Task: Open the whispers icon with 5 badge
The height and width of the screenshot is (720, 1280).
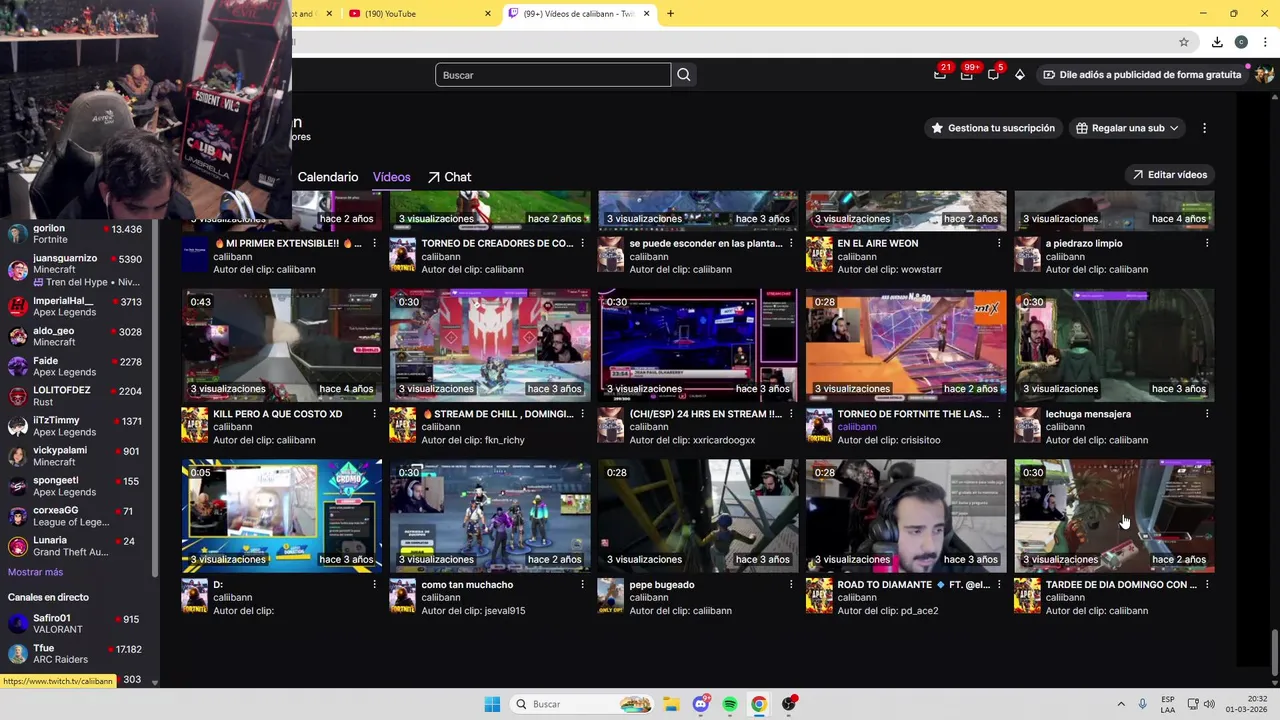Action: (x=993, y=74)
